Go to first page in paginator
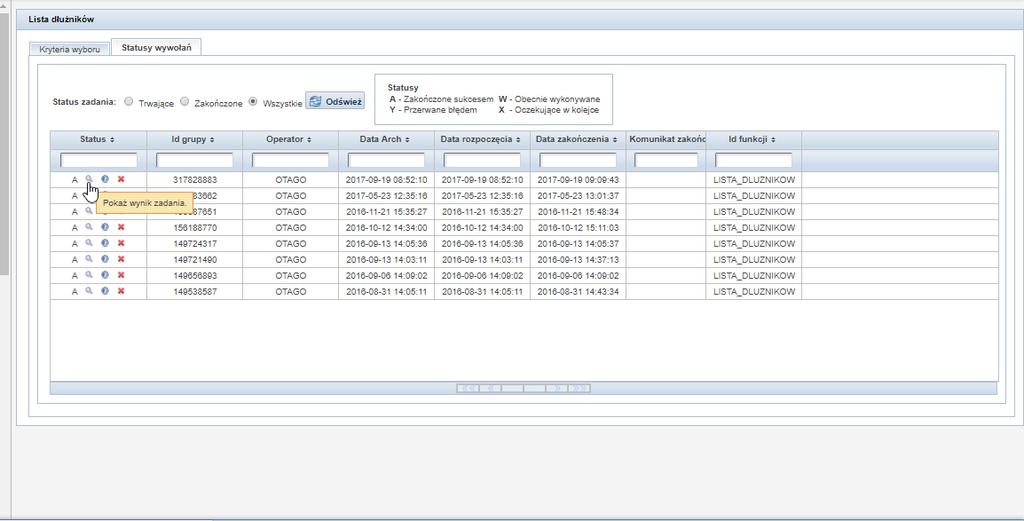Screen dimensions: 1024x521 pyautogui.click(x=468, y=388)
